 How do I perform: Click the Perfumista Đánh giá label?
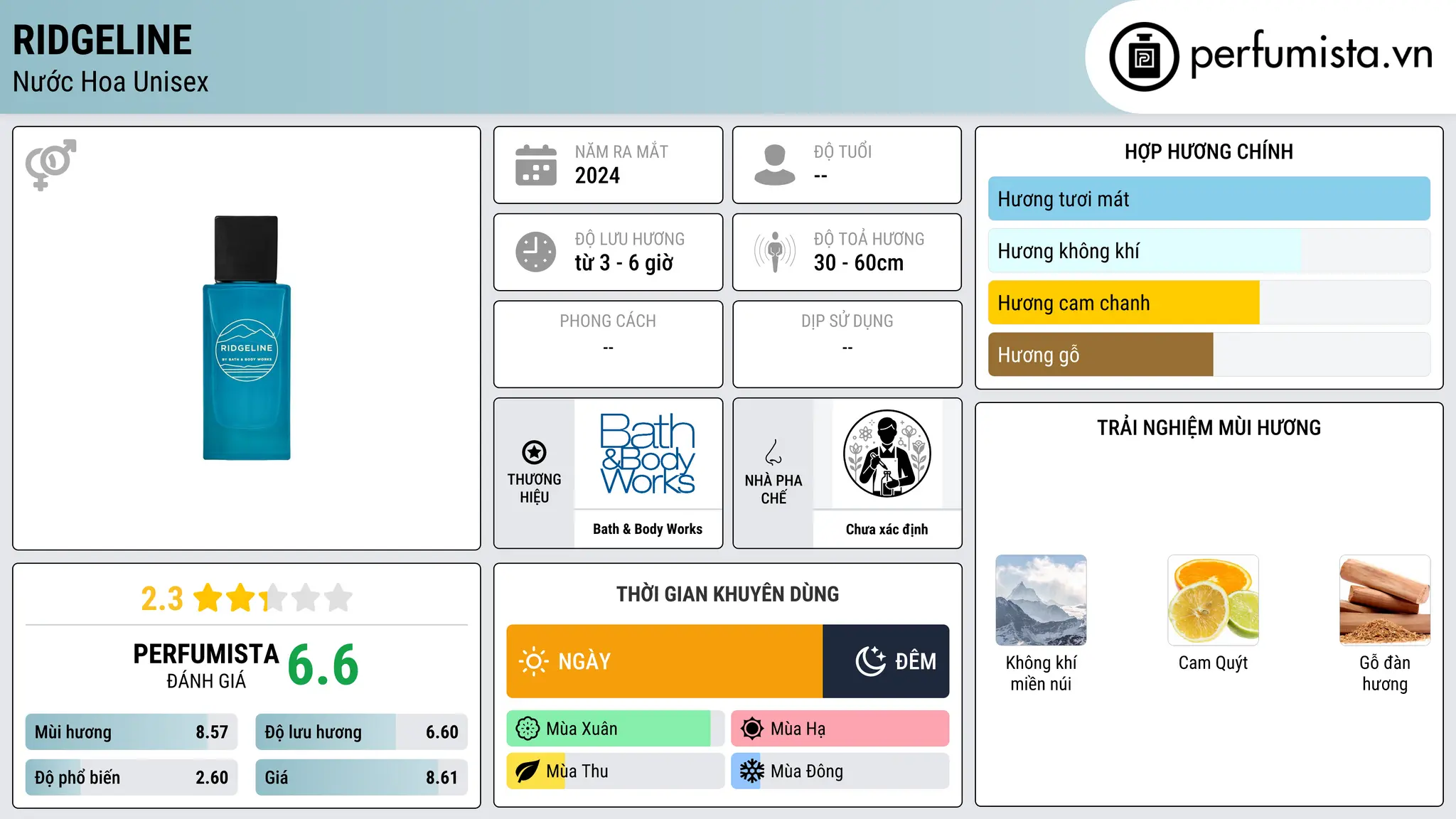pyautogui.click(x=206, y=665)
